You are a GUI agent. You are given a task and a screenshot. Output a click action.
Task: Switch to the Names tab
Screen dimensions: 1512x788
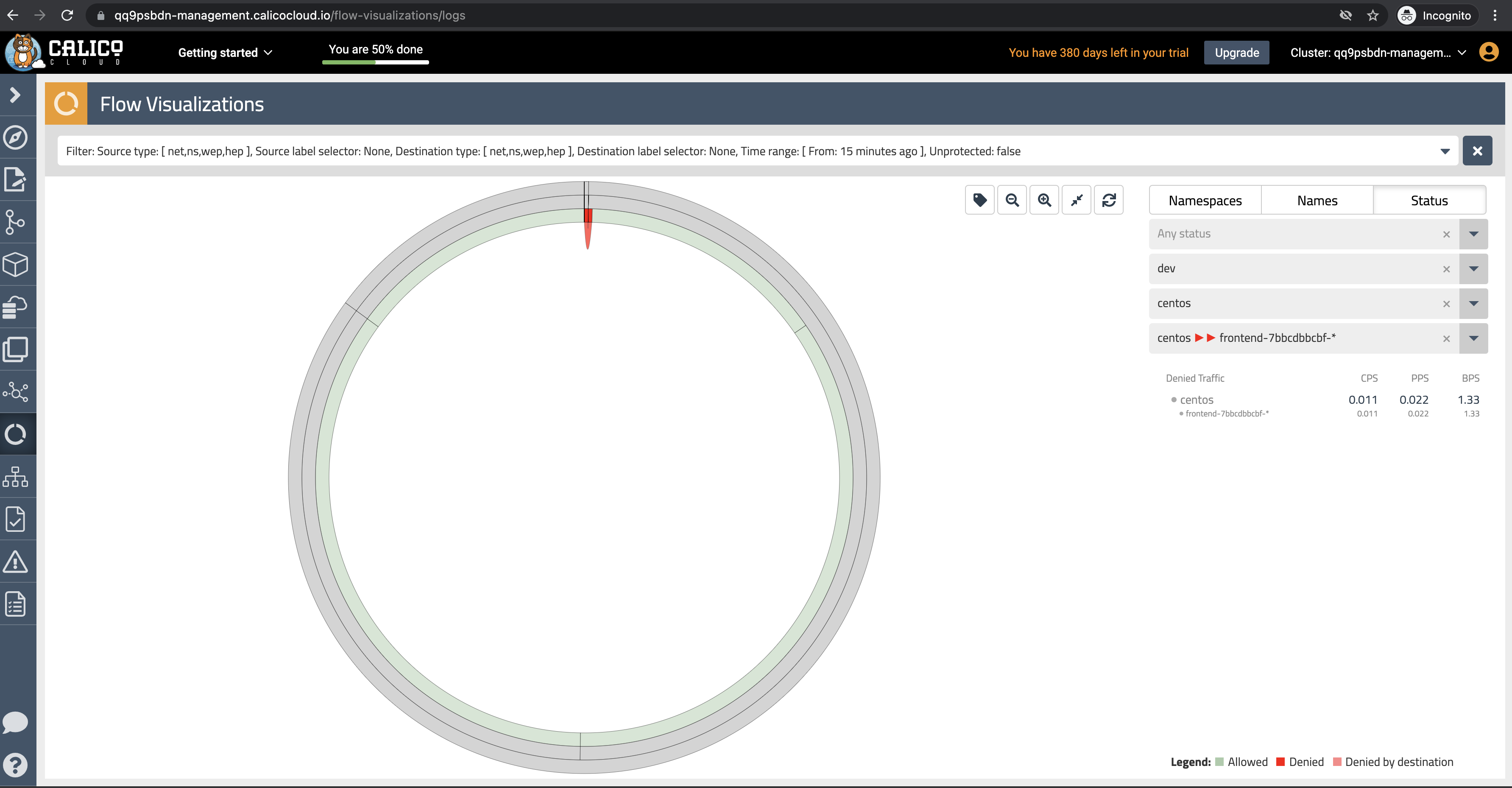coord(1317,201)
